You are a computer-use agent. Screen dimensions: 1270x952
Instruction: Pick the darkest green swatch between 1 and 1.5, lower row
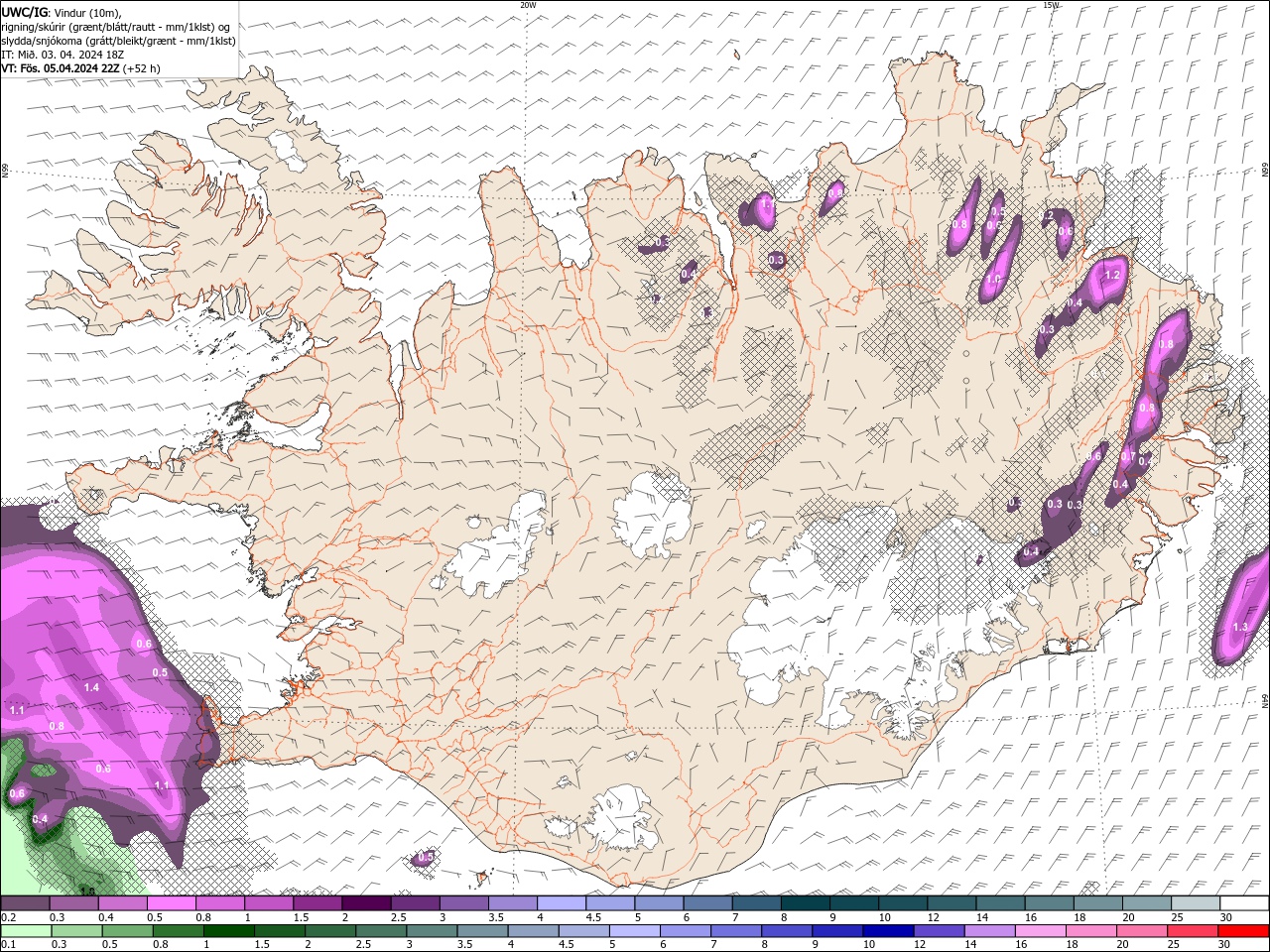pos(229,931)
